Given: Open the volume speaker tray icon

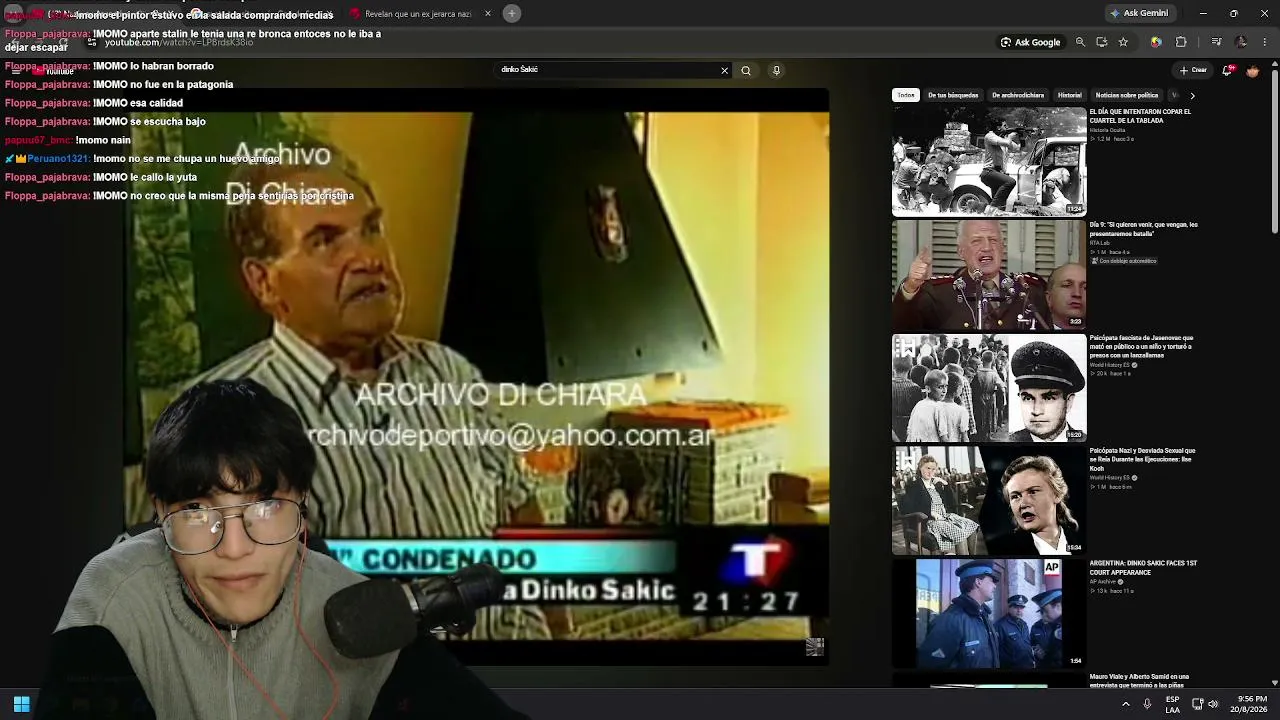Looking at the screenshot, I should (1213, 704).
